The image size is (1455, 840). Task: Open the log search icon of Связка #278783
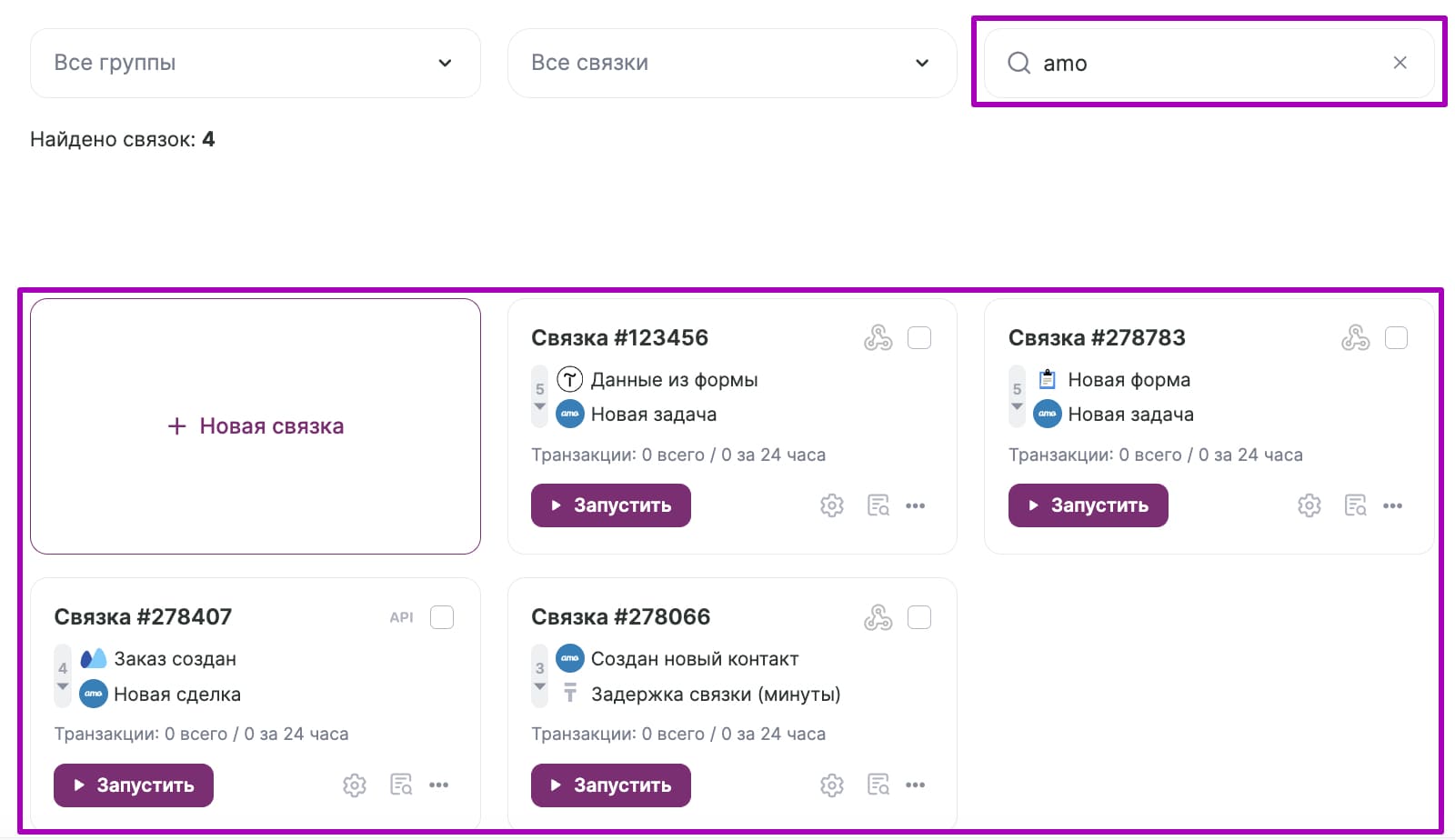(x=1356, y=505)
